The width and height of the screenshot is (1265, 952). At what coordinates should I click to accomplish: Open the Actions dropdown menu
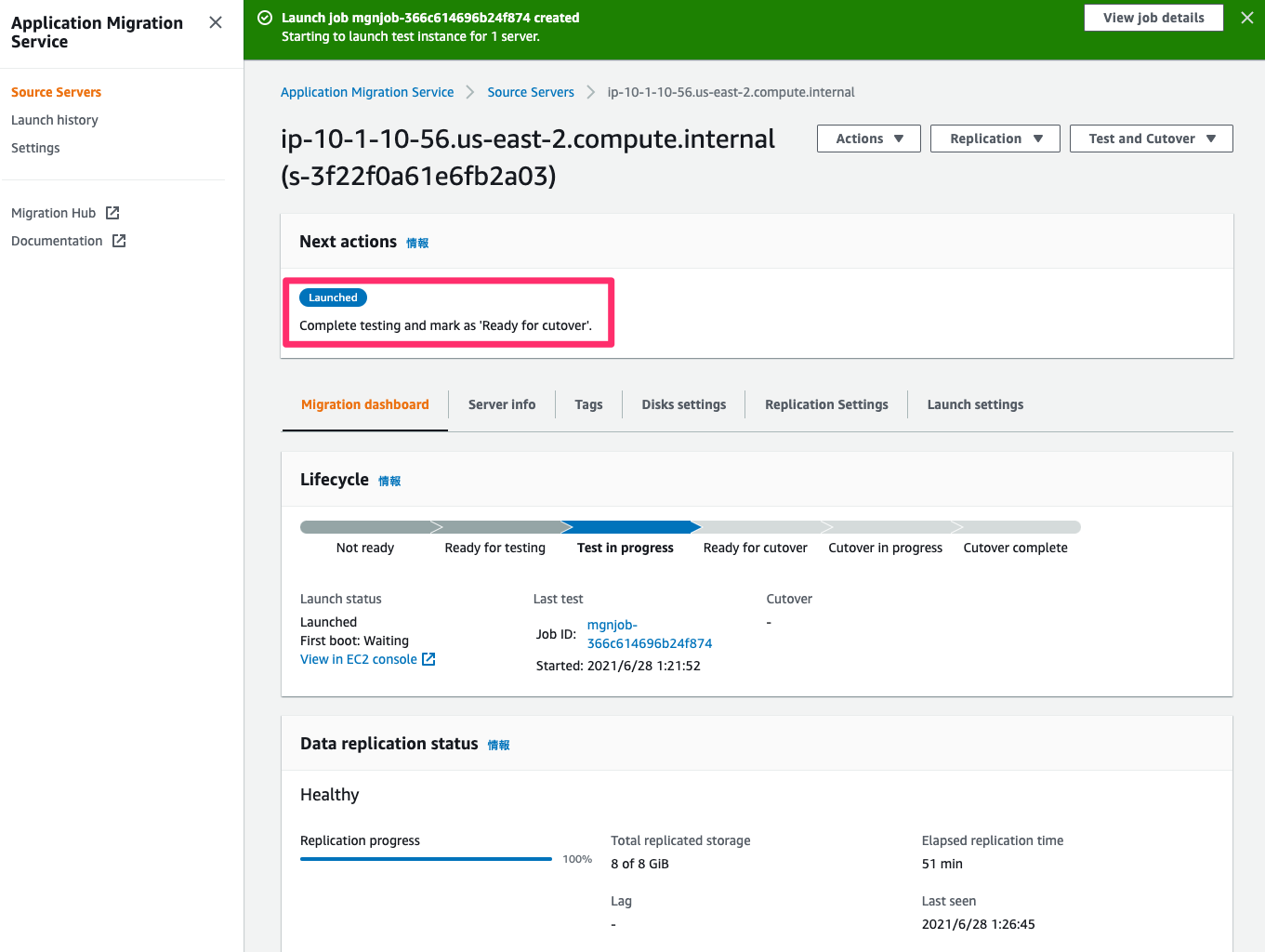tap(869, 139)
